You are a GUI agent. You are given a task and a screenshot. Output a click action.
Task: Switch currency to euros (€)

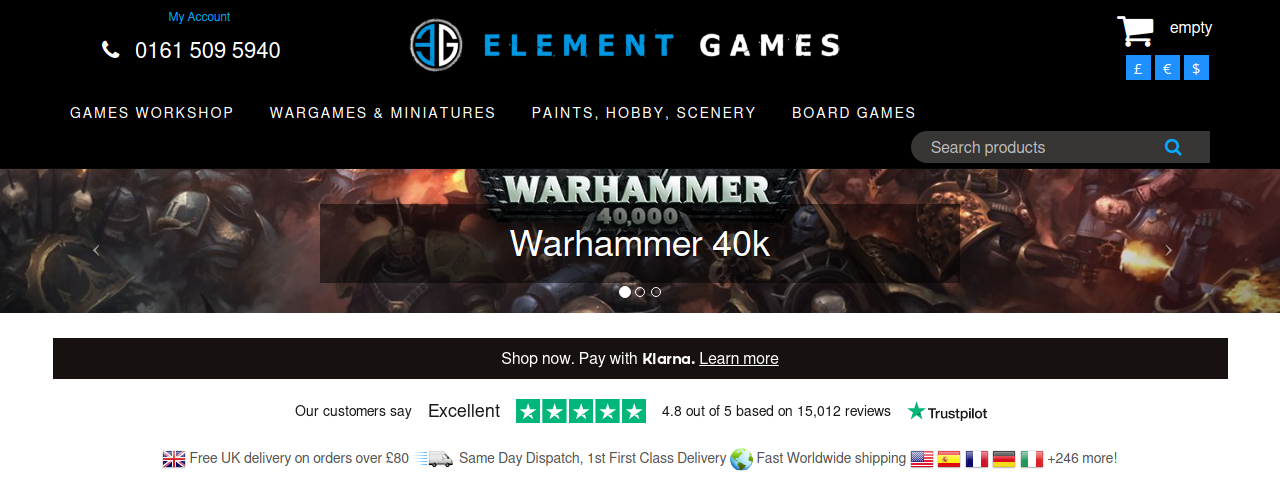[x=1167, y=68]
